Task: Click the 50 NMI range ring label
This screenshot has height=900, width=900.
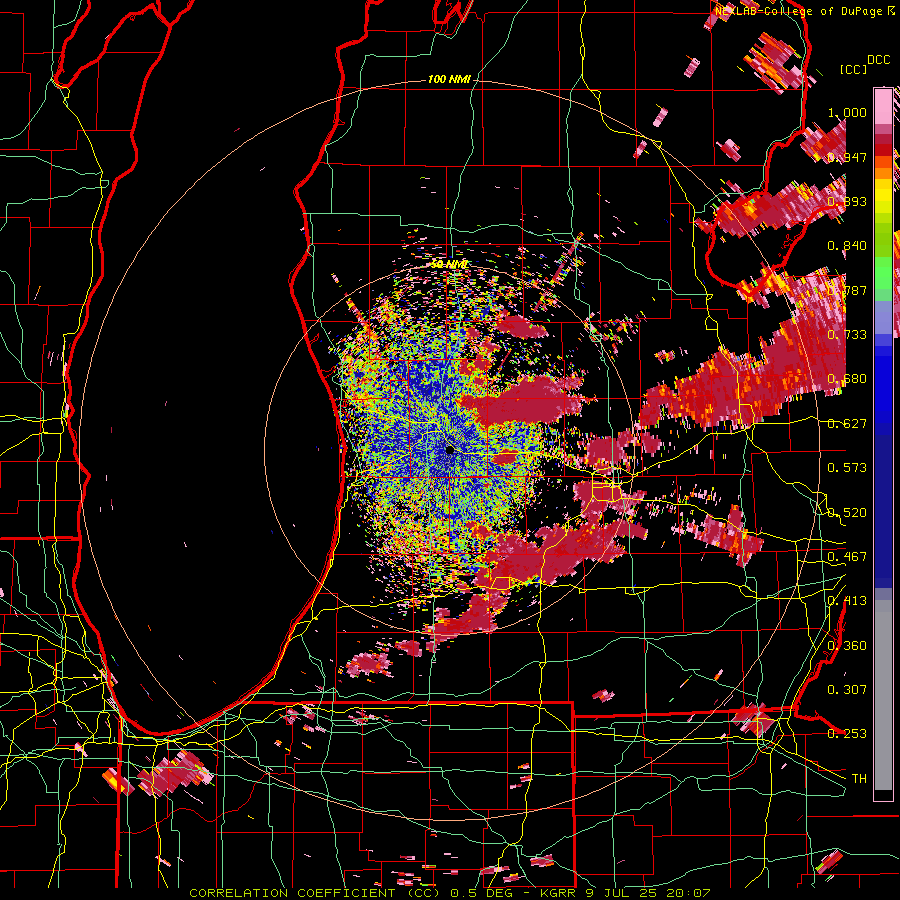Action: (449, 264)
